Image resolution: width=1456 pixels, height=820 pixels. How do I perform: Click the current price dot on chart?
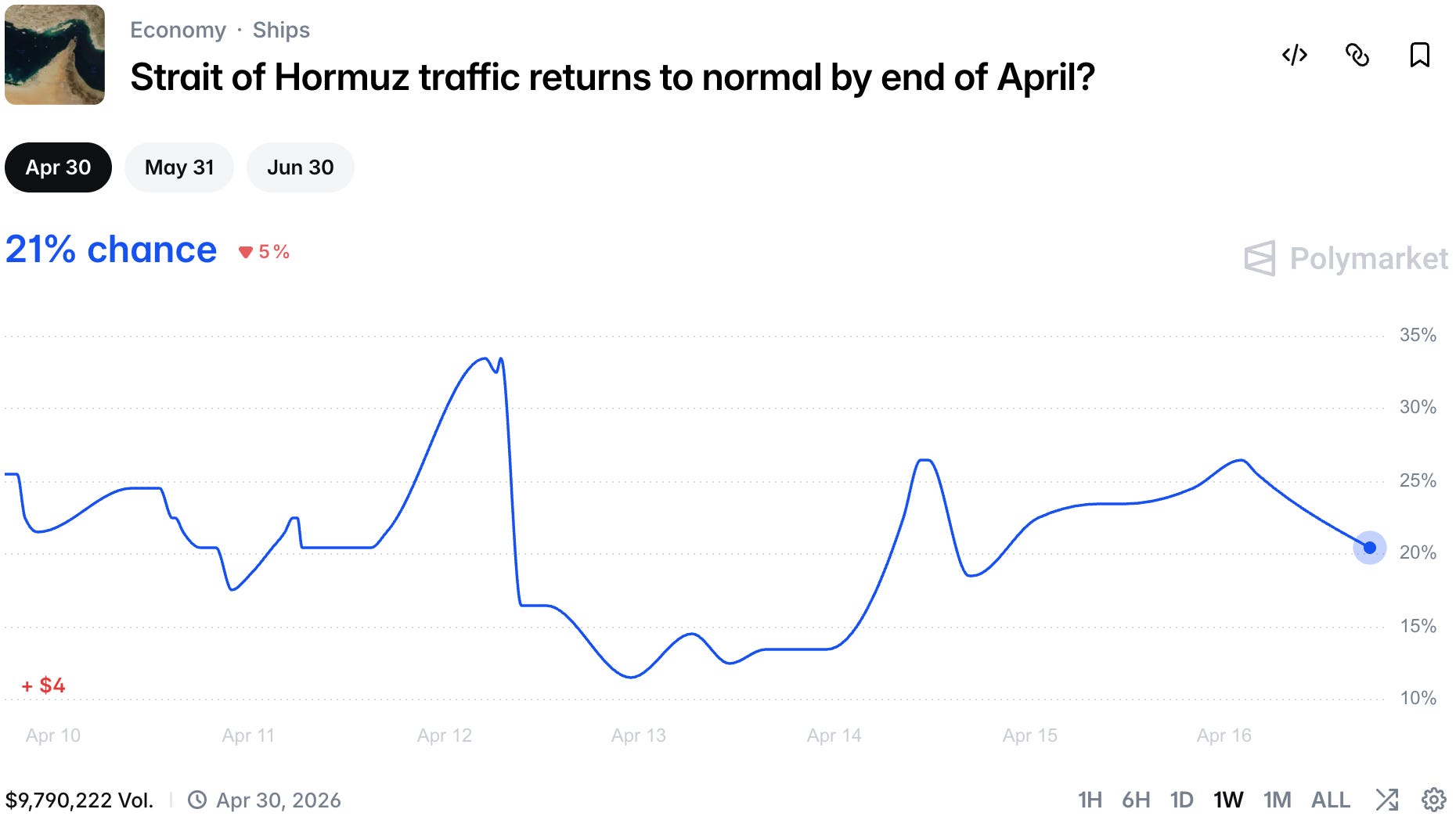(1370, 548)
